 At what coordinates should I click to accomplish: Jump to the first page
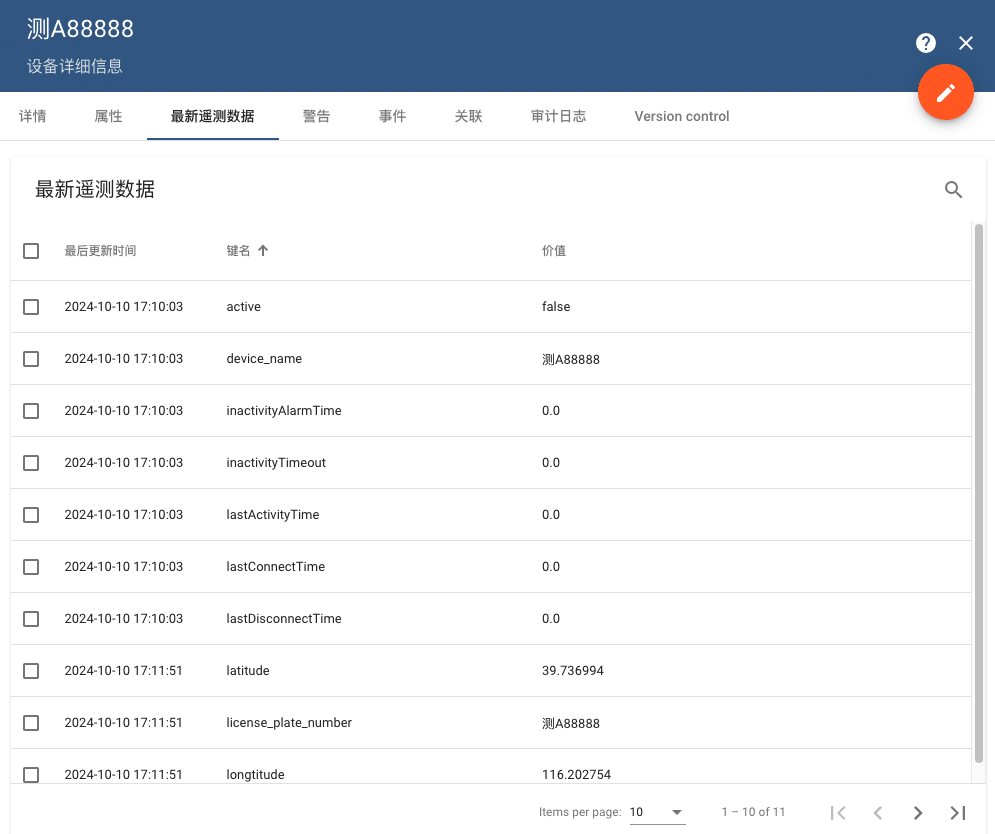(x=838, y=812)
